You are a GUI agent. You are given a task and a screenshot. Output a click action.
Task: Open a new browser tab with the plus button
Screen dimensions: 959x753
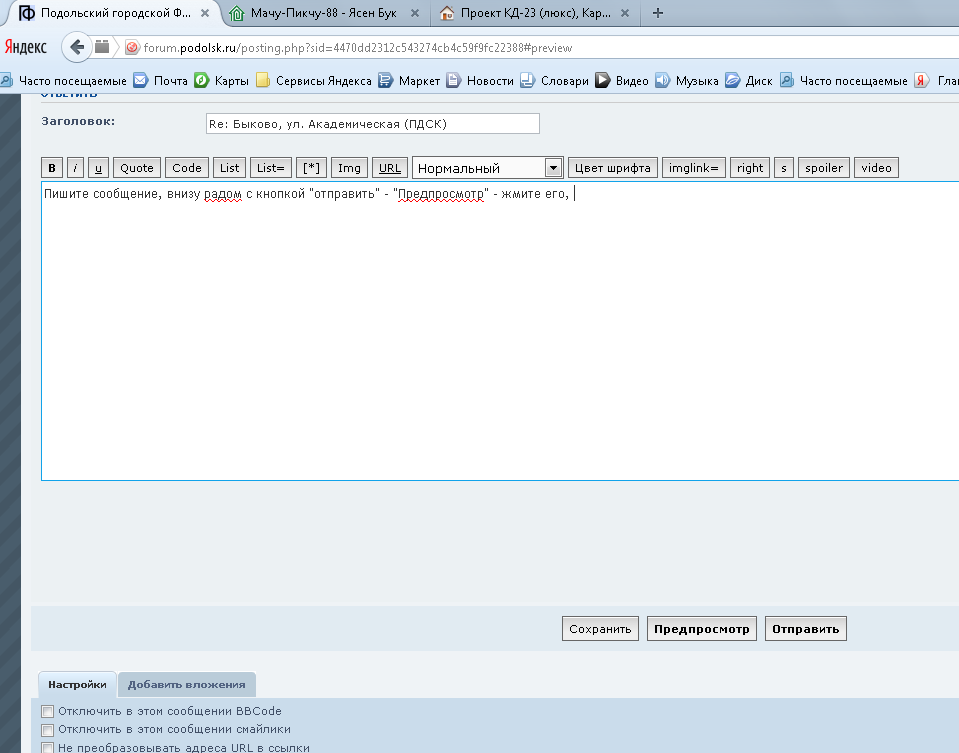[657, 13]
